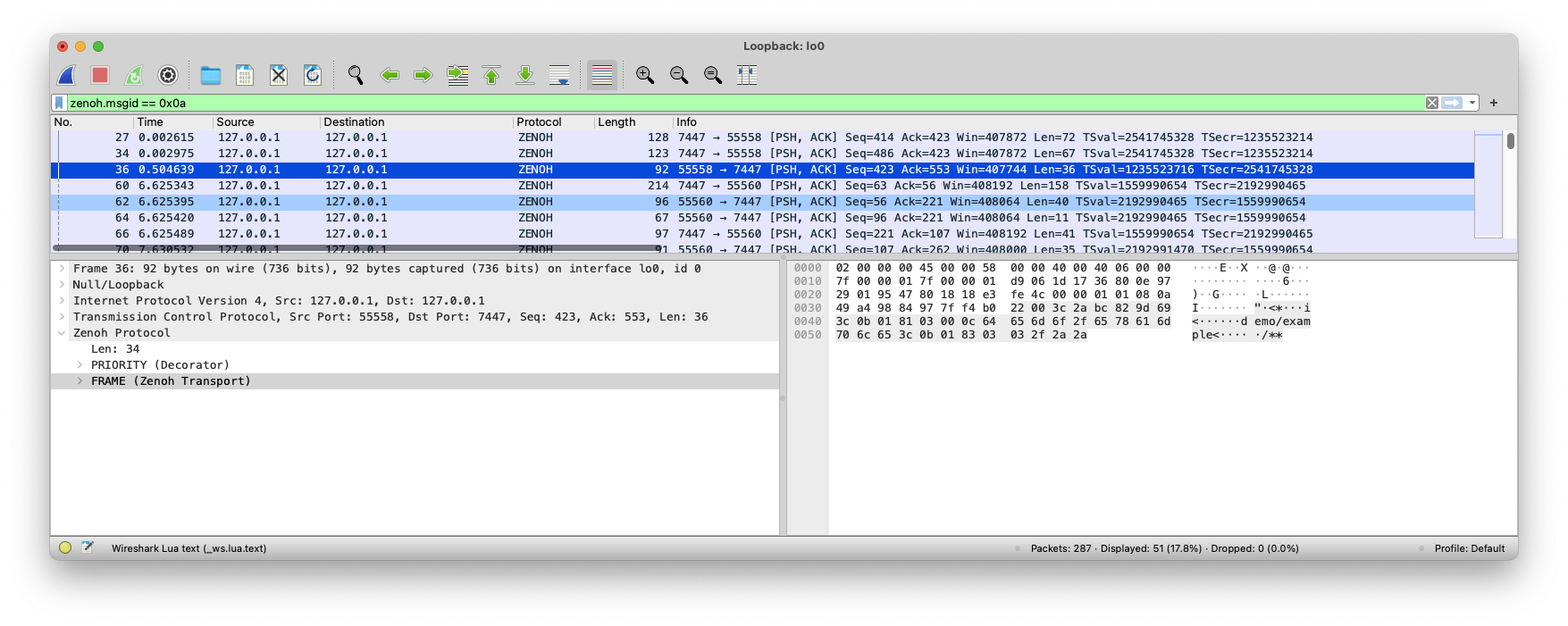Viewport: 1568px width, 626px height.
Task: Restart the current capture
Action: click(x=134, y=75)
